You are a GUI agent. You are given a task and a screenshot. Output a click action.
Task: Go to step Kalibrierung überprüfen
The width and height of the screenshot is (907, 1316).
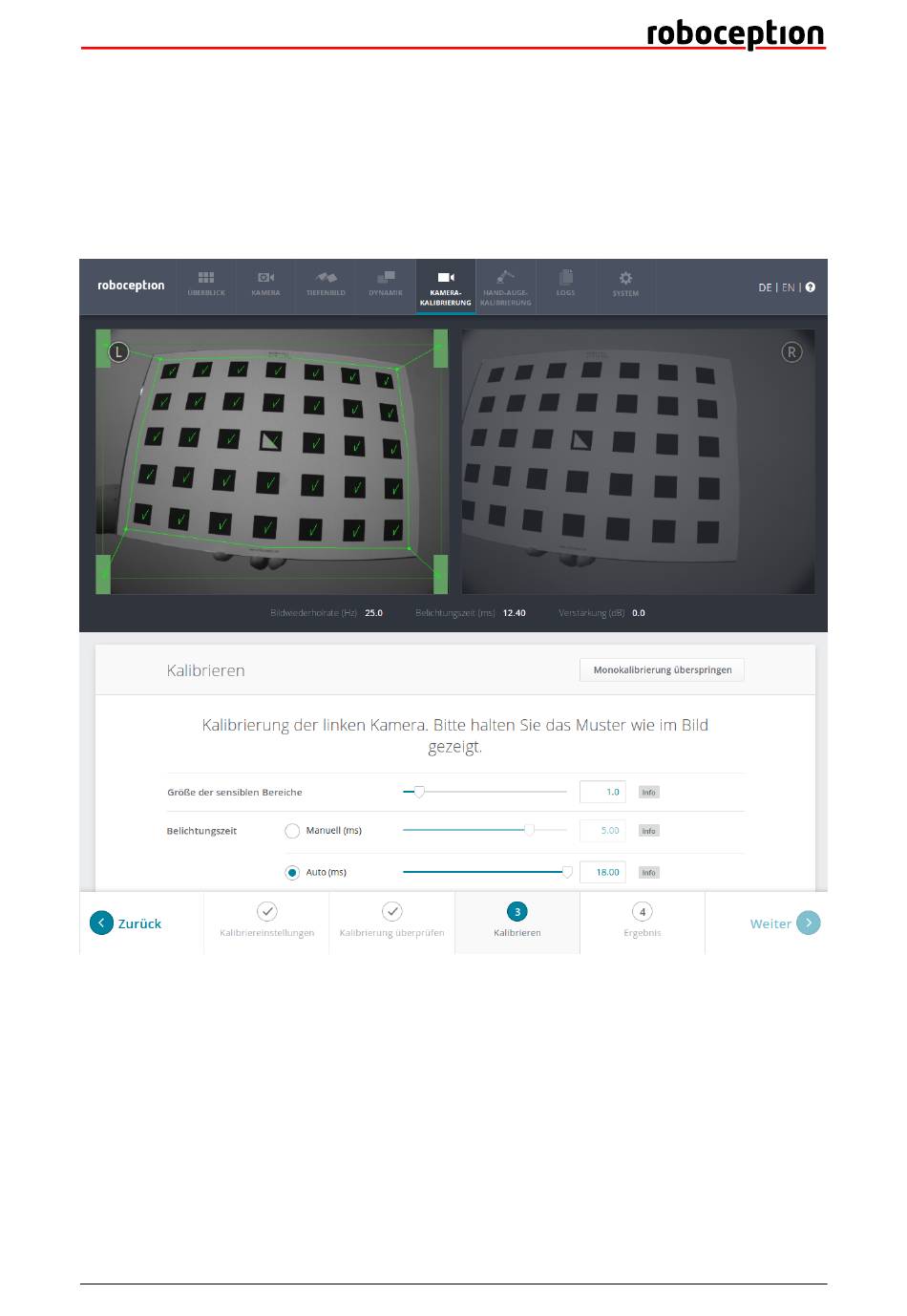tap(391, 922)
